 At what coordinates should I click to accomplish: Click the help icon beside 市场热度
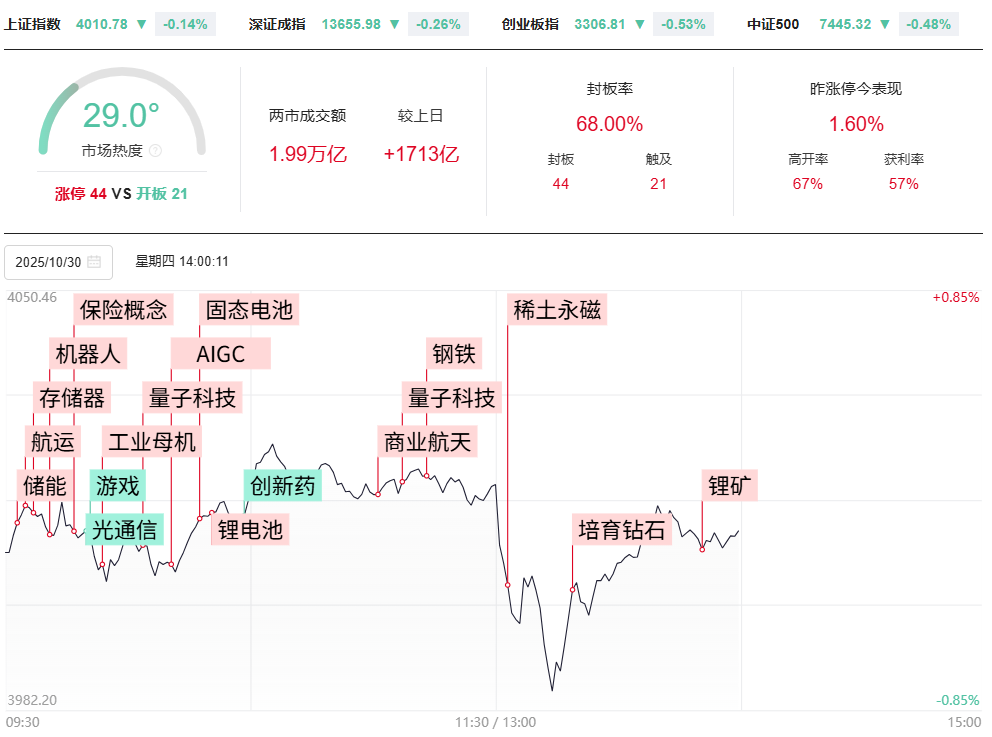[155, 152]
